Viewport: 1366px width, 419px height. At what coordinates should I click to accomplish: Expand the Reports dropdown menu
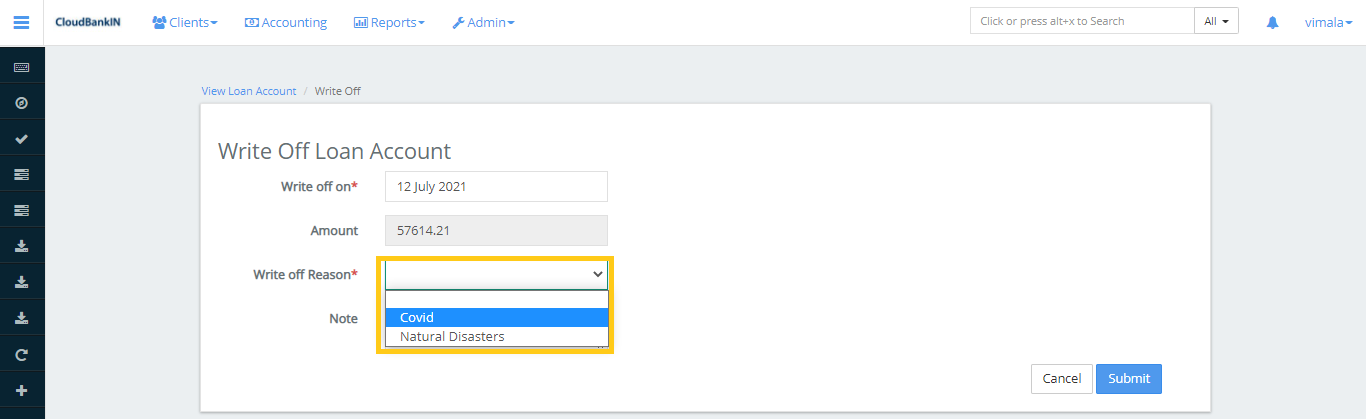(x=389, y=22)
